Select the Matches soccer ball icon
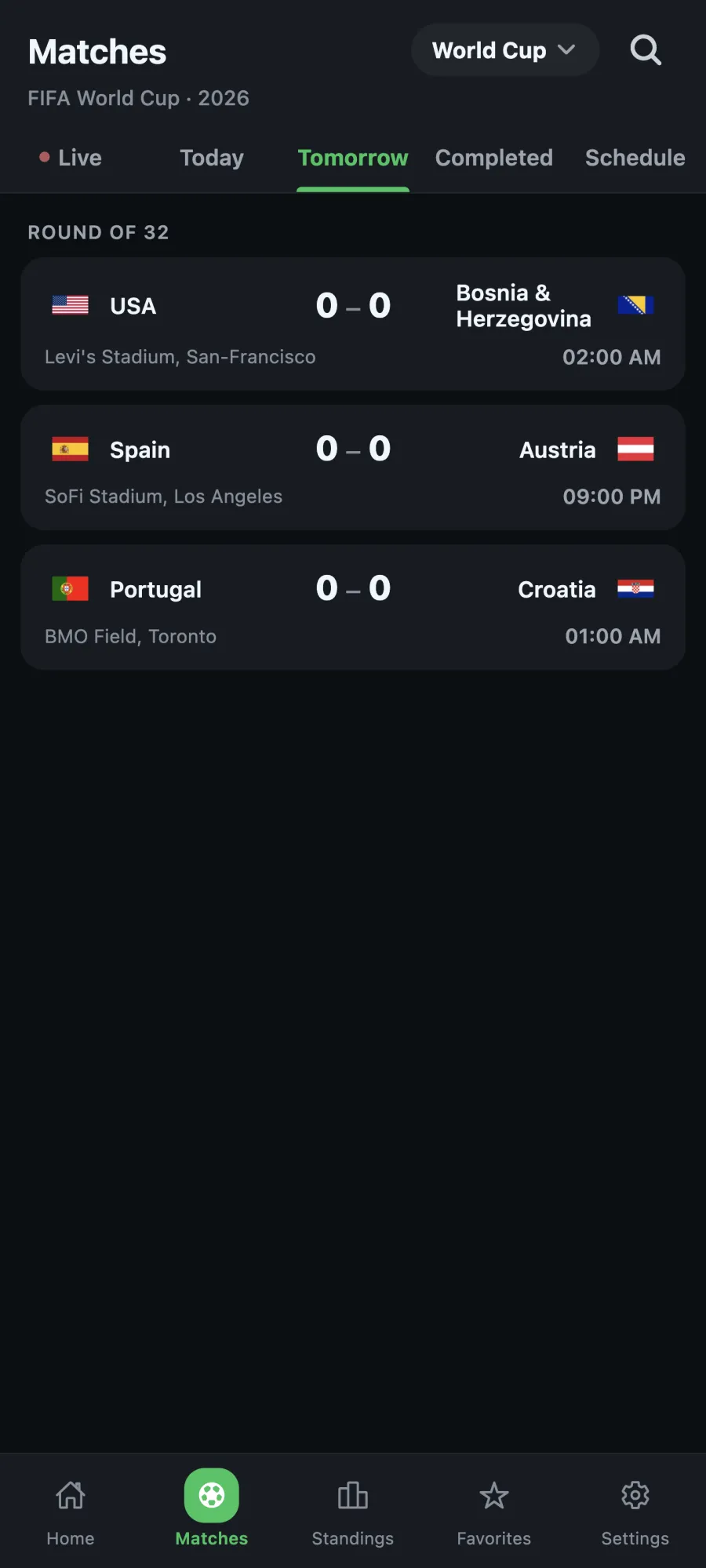The width and height of the screenshot is (706, 1568). (x=212, y=1495)
